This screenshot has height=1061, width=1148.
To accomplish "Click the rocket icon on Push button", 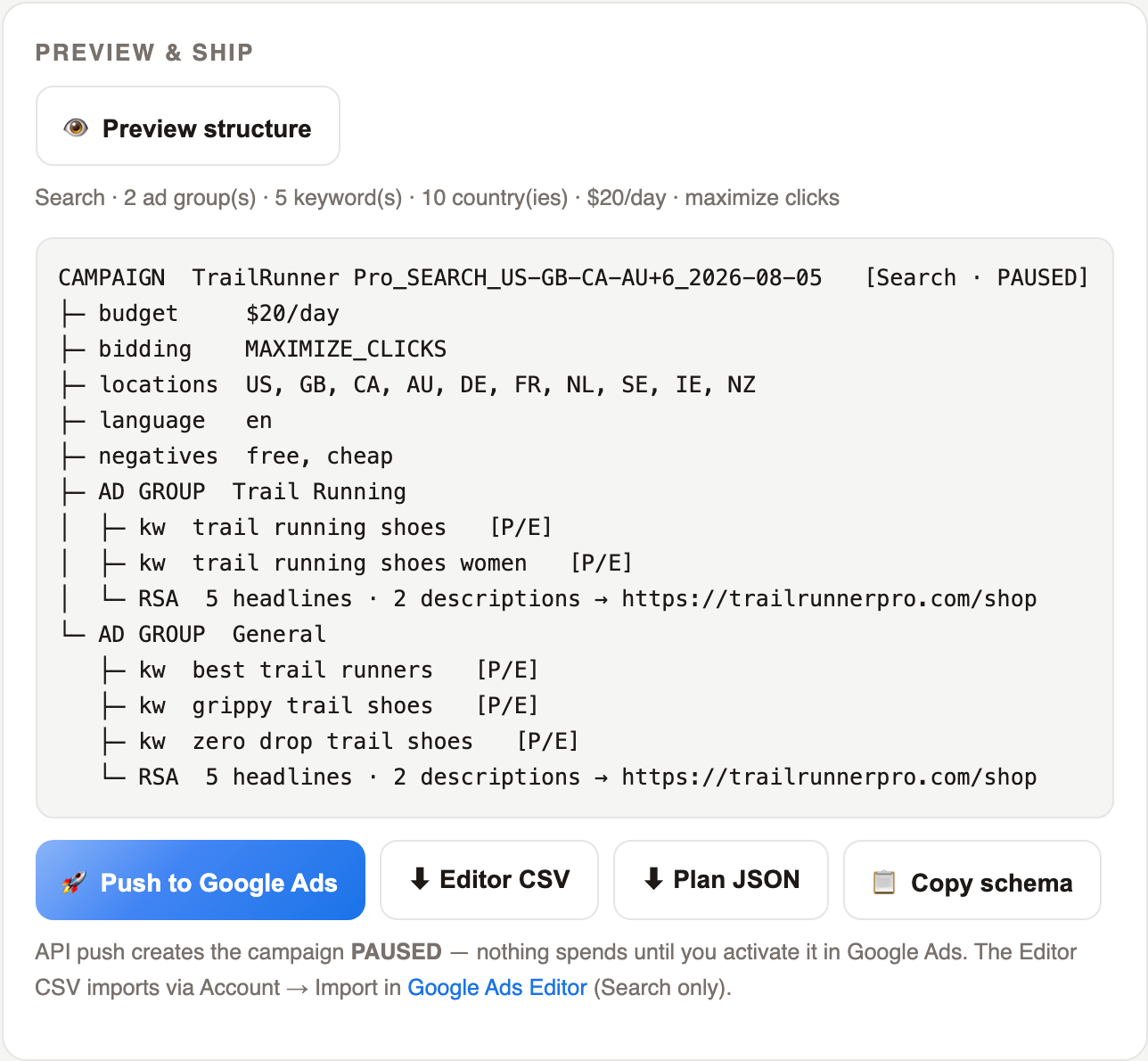I will pyautogui.click(x=74, y=883).
